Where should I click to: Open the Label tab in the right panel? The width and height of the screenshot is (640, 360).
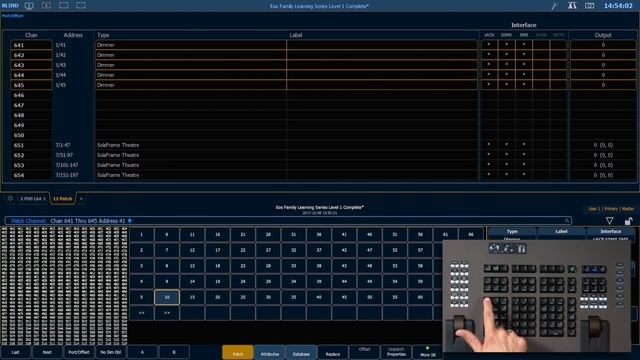pyautogui.click(x=561, y=231)
